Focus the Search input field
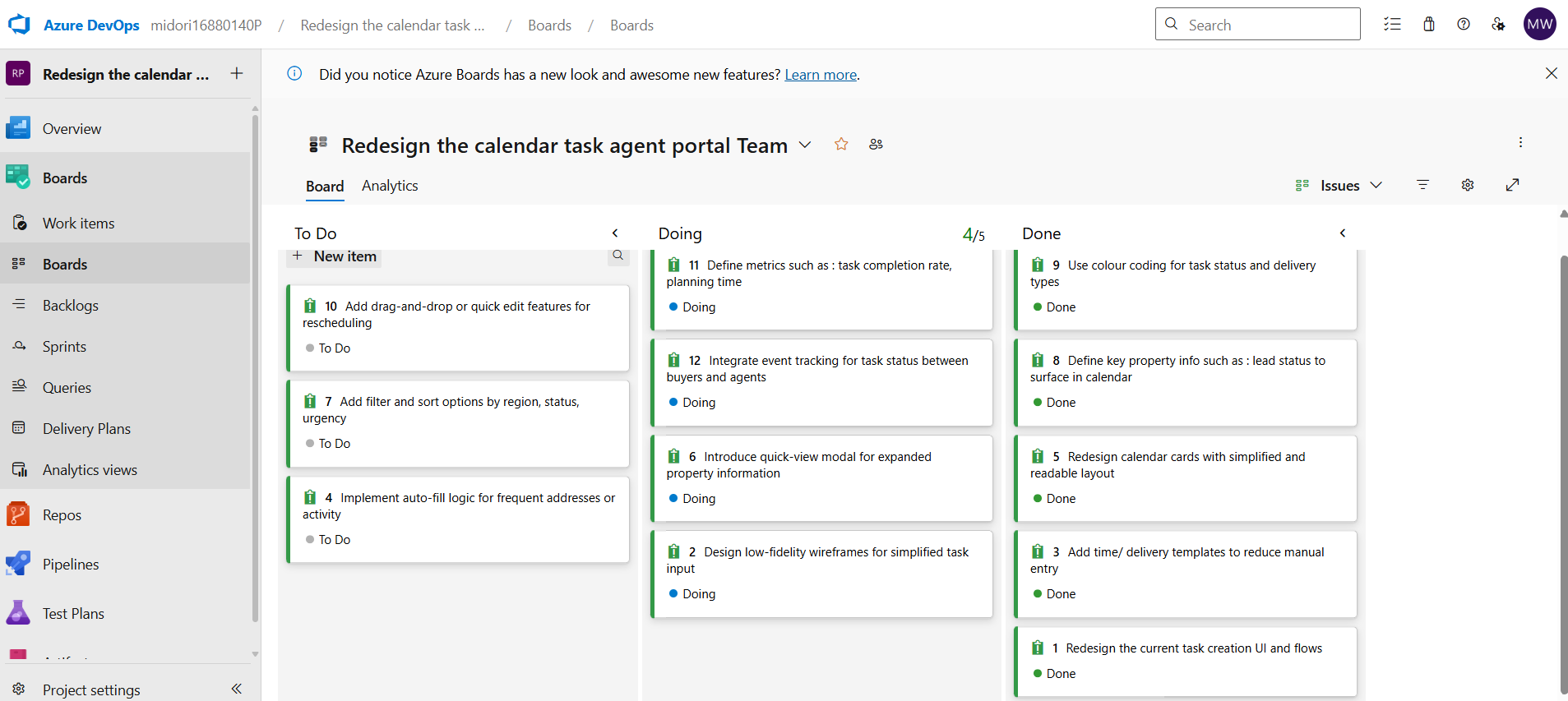 coord(1258,25)
